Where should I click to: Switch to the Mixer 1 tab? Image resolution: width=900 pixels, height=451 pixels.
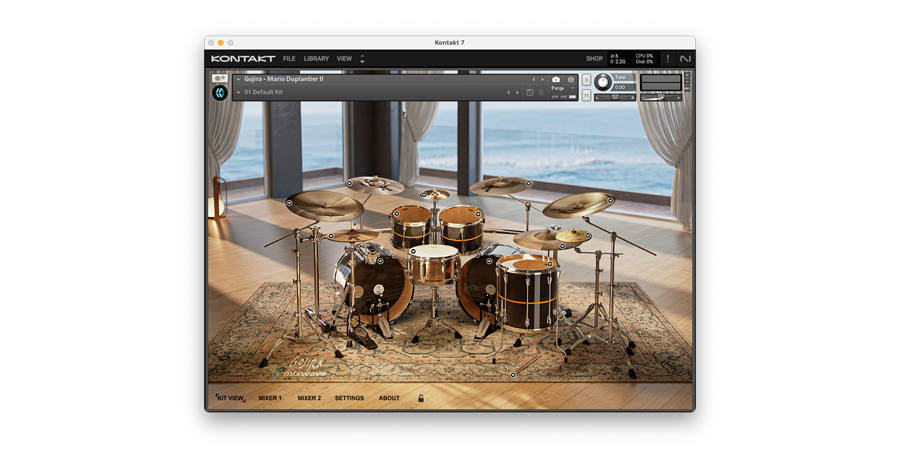tap(270, 398)
